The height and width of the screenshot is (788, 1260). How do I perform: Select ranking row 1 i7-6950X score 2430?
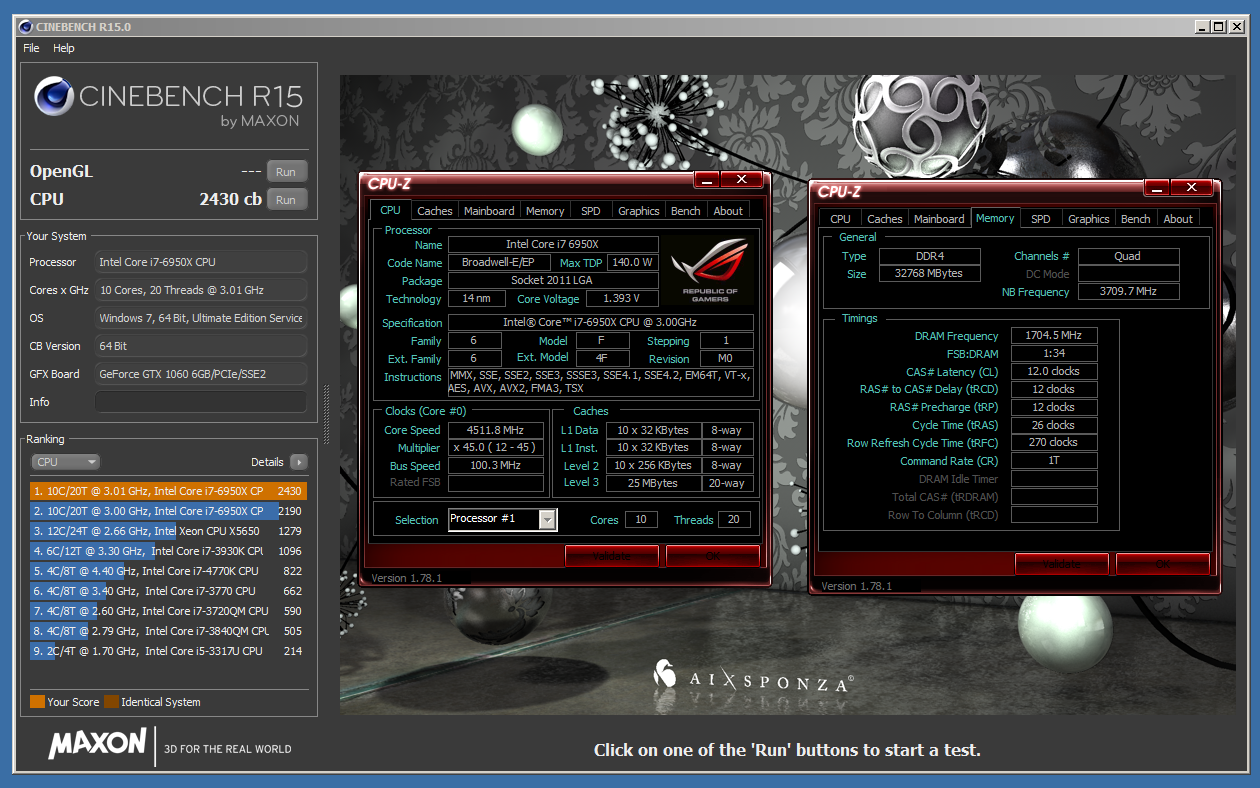(168, 491)
